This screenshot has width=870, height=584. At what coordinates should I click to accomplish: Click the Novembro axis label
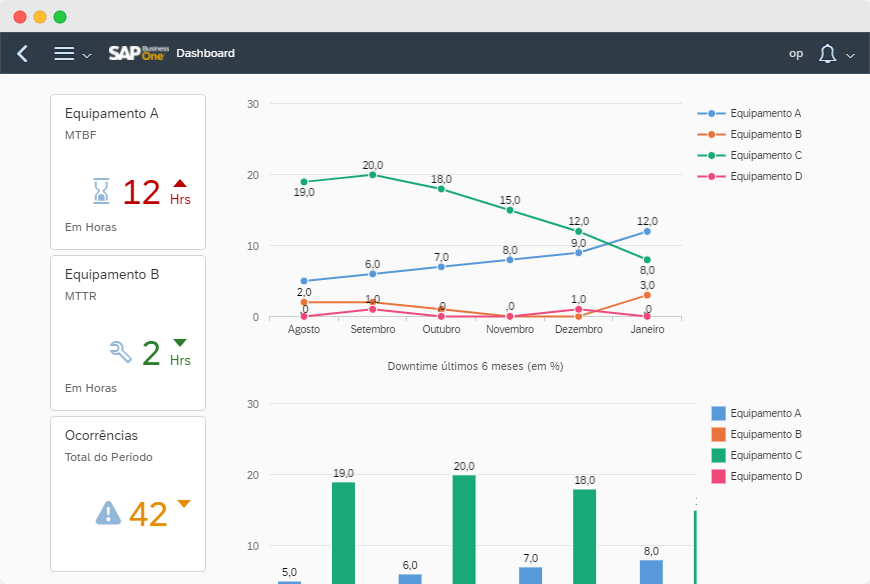[x=510, y=329]
